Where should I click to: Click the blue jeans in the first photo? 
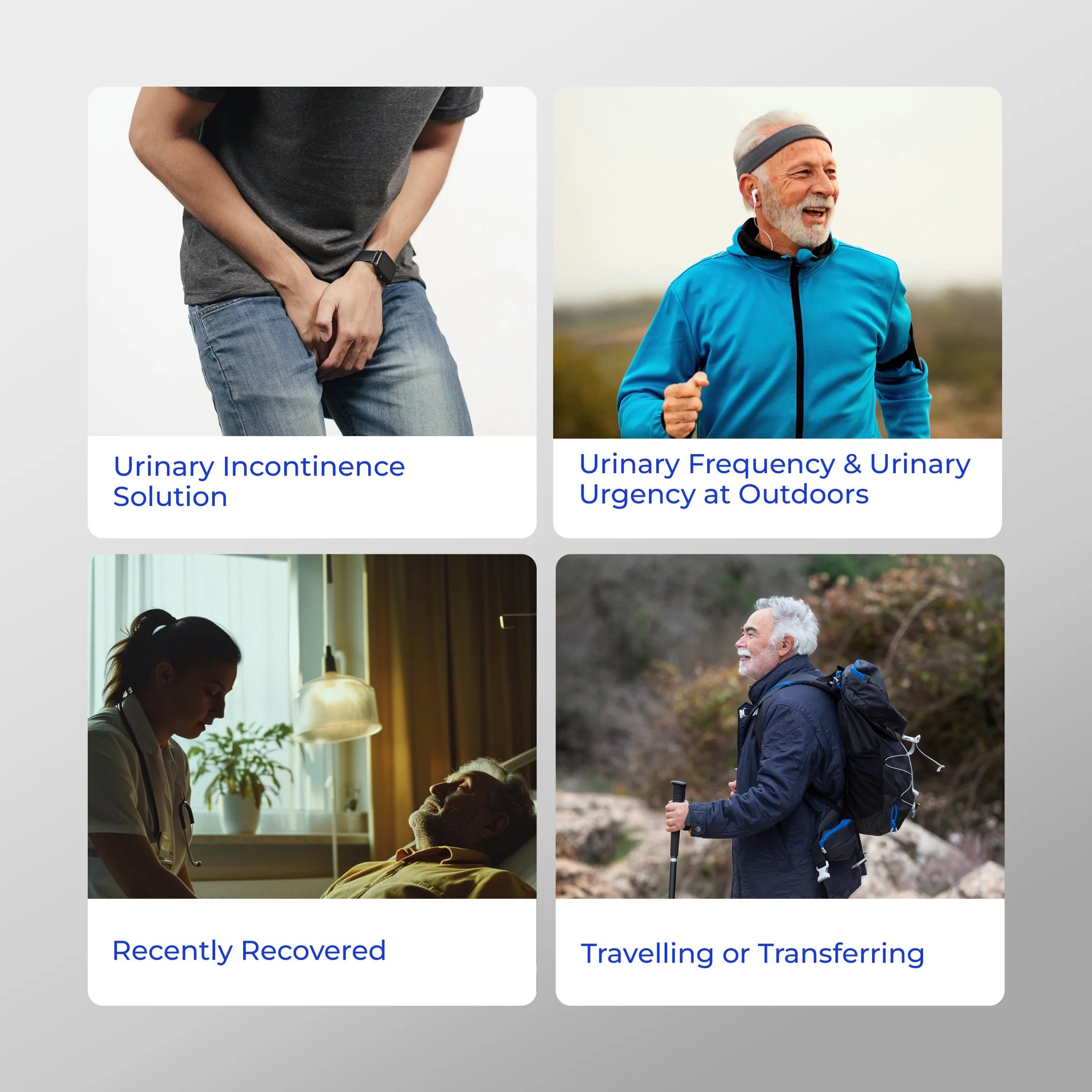click(328, 362)
